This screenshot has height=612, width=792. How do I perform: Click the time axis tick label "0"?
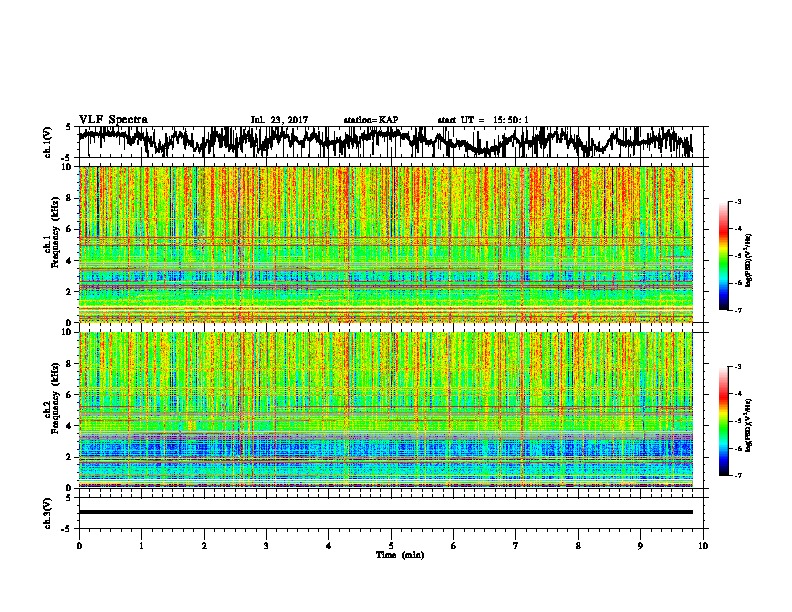pos(79,546)
